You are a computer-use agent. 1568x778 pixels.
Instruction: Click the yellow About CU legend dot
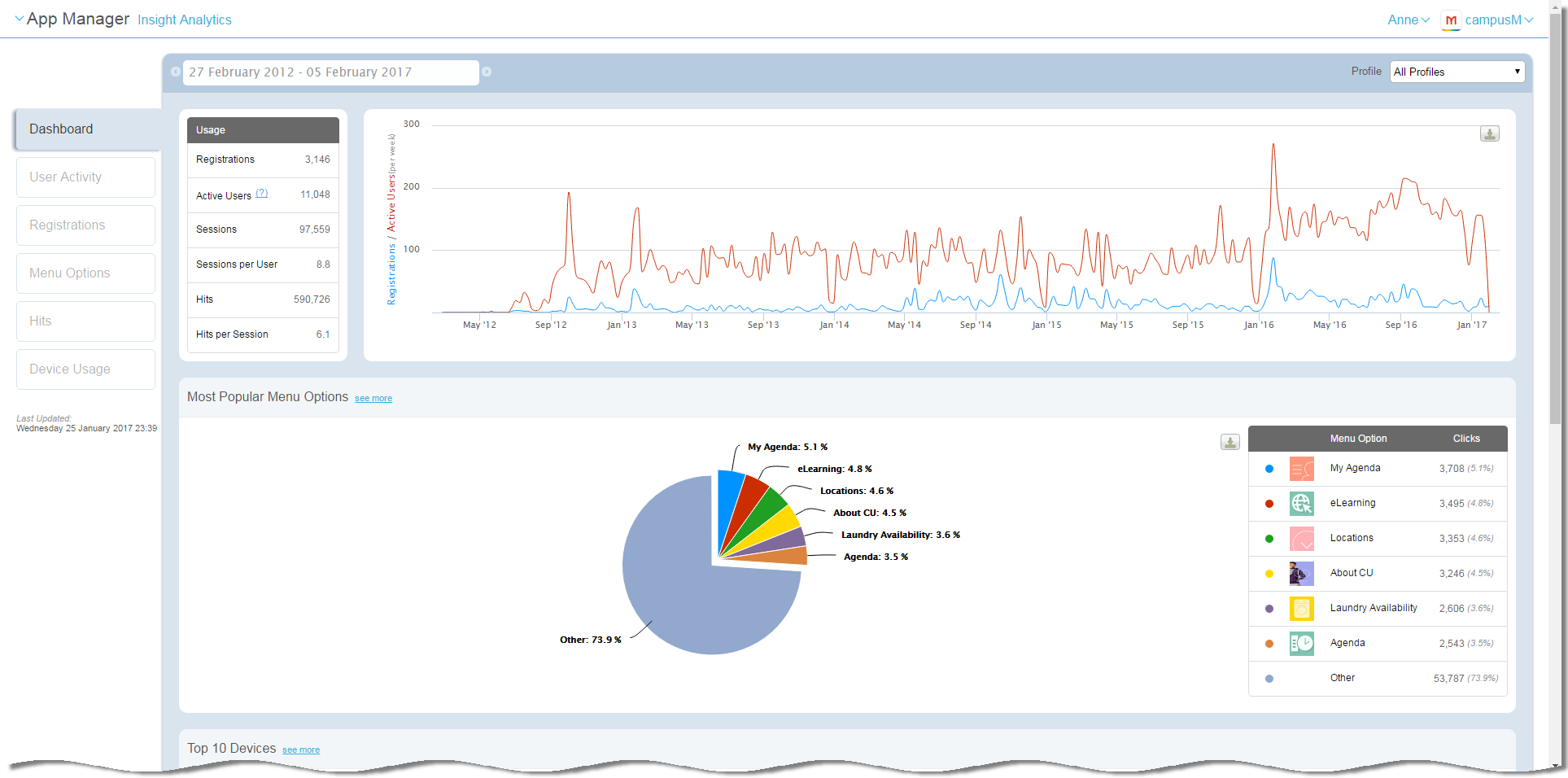[x=1269, y=574]
